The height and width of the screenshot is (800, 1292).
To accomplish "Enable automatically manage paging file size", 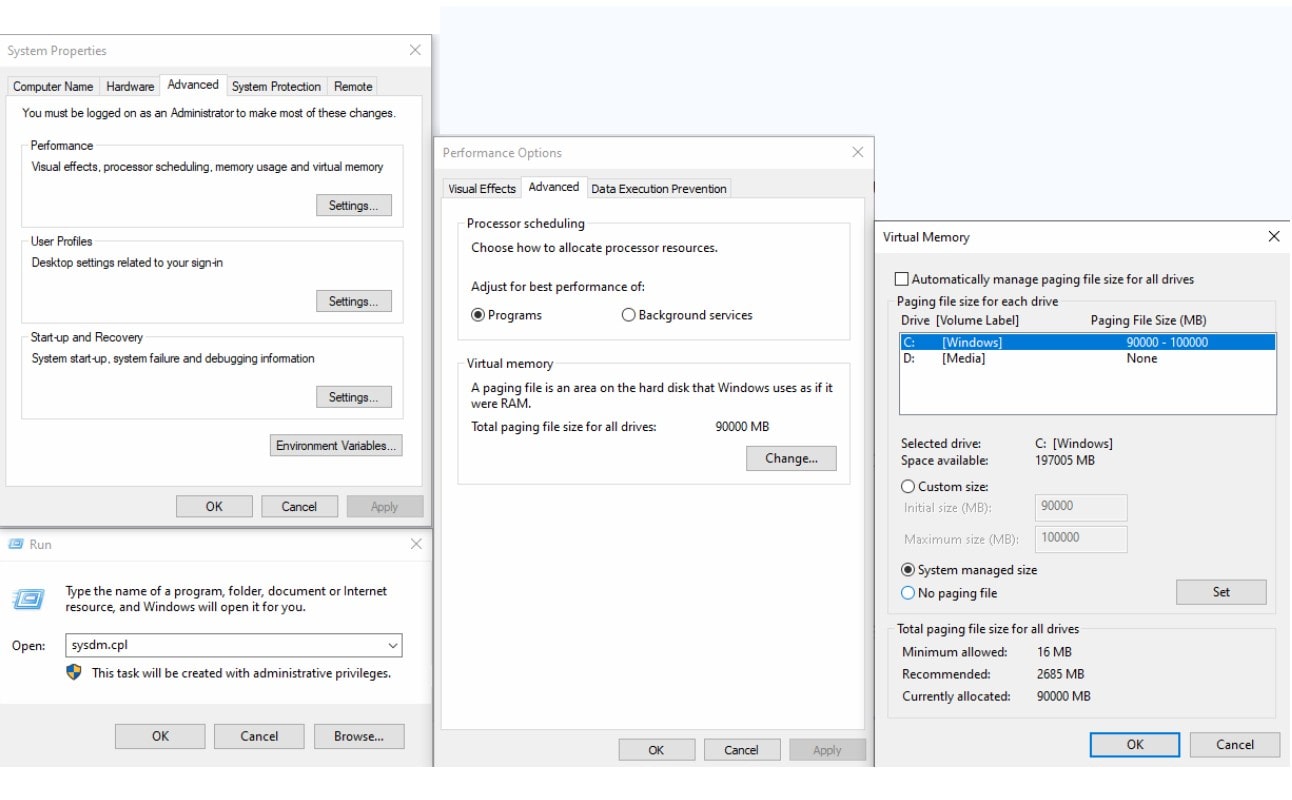I will (901, 279).
